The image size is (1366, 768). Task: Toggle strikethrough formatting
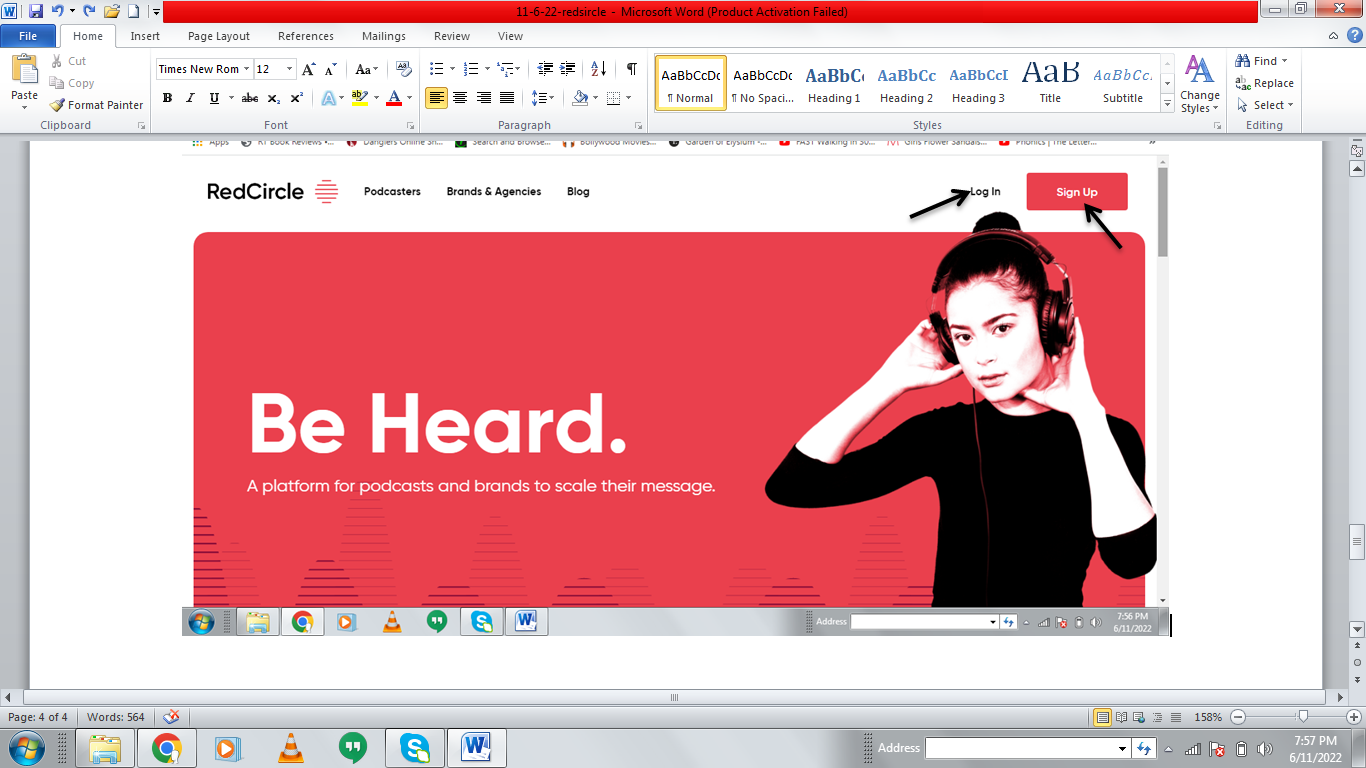tap(250, 98)
